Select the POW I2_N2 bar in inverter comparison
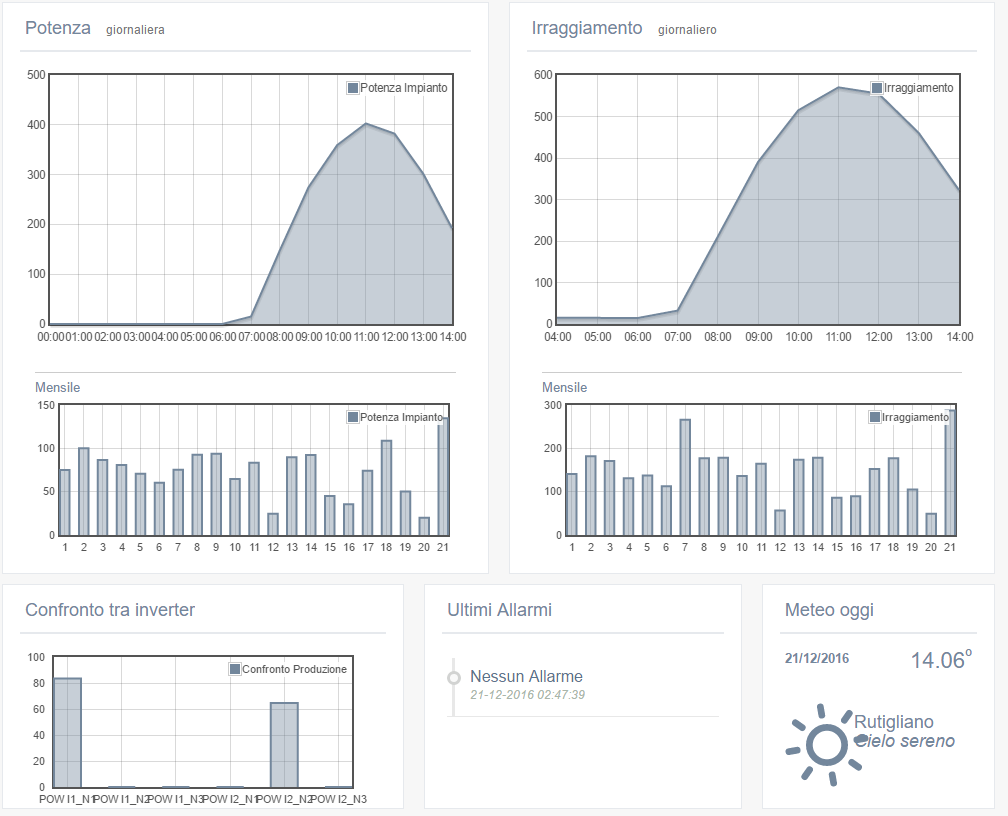Screen dimensions: 1008x816 tap(284, 745)
